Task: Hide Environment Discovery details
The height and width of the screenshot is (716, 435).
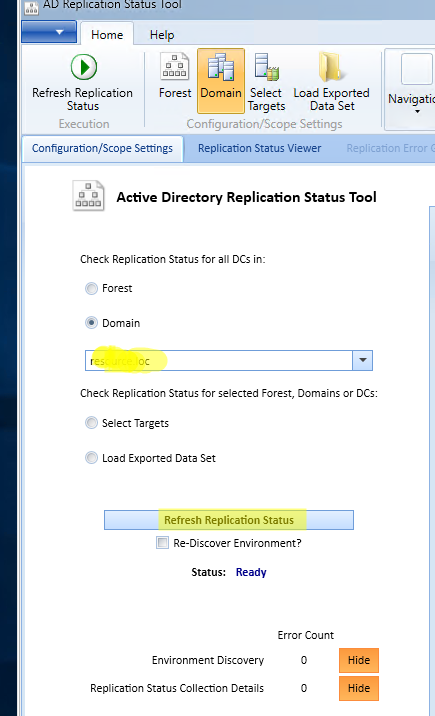Action: [359, 660]
